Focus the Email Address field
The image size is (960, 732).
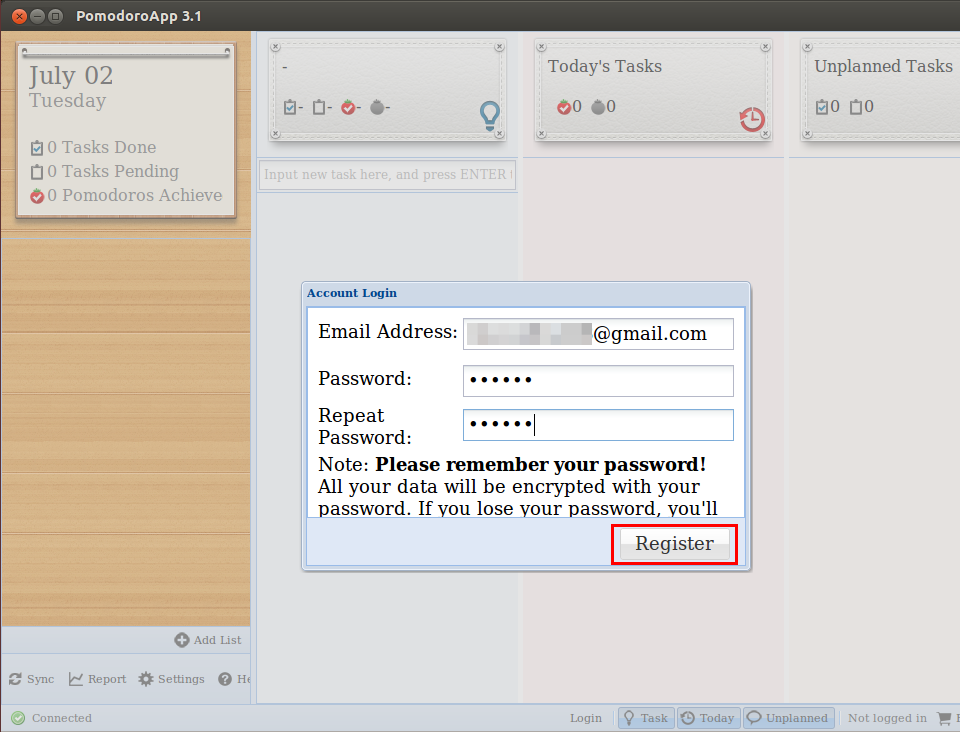coord(598,334)
